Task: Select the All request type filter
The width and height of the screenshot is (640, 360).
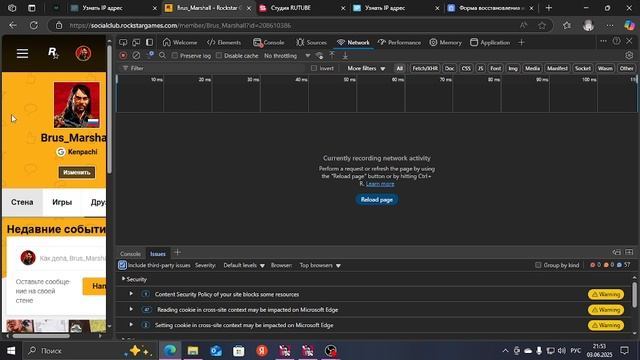Action: pos(400,68)
